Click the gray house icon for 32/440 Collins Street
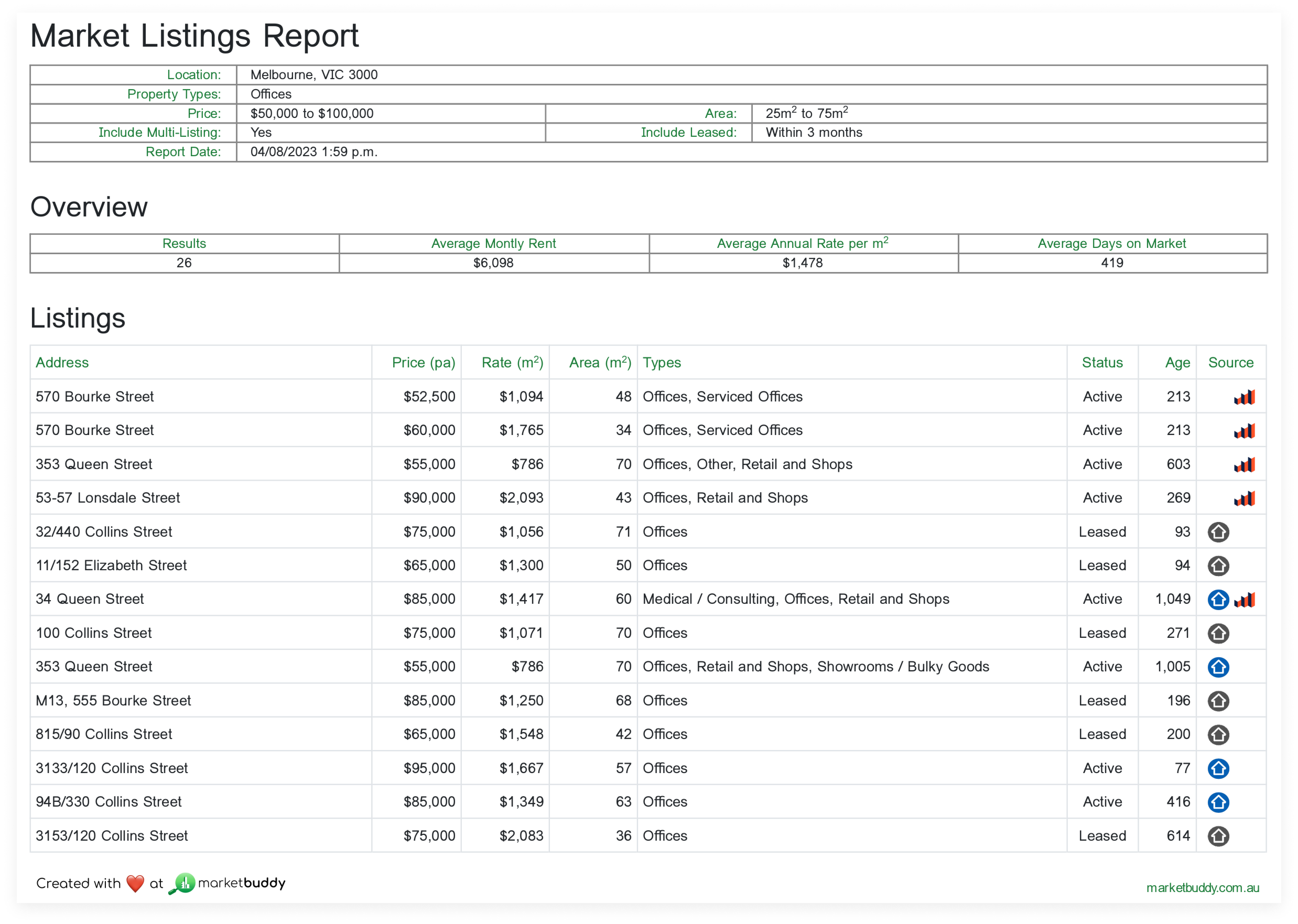 pyautogui.click(x=1218, y=531)
